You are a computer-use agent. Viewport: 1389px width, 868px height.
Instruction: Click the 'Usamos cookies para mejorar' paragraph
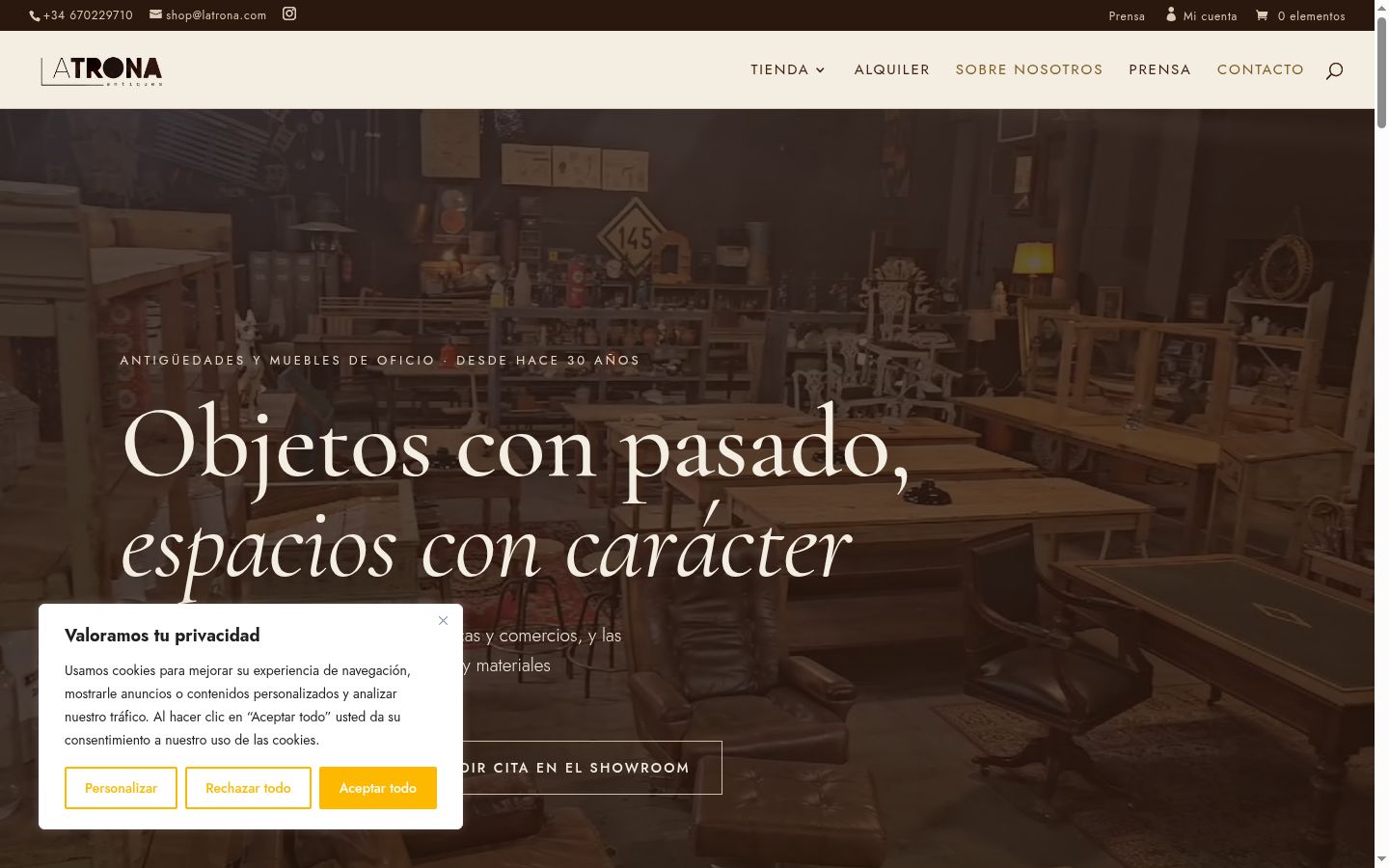click(x=237, y=705)
